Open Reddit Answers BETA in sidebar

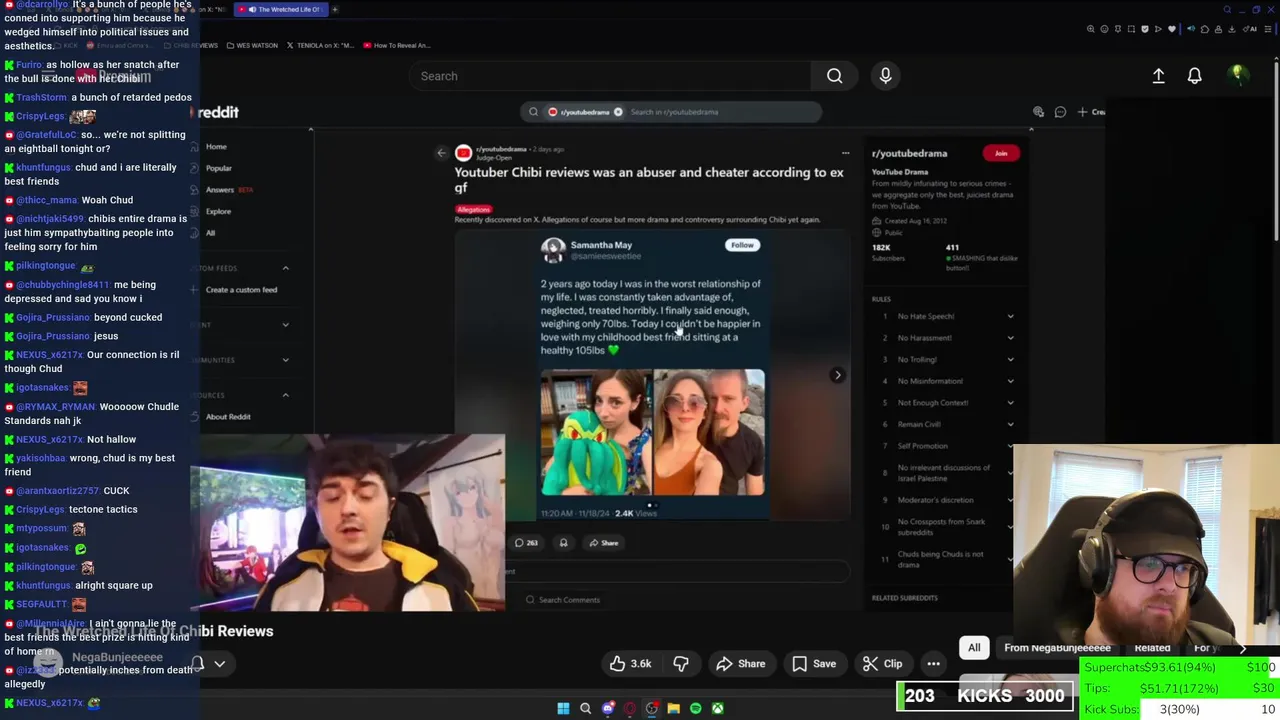click(228, 190)
